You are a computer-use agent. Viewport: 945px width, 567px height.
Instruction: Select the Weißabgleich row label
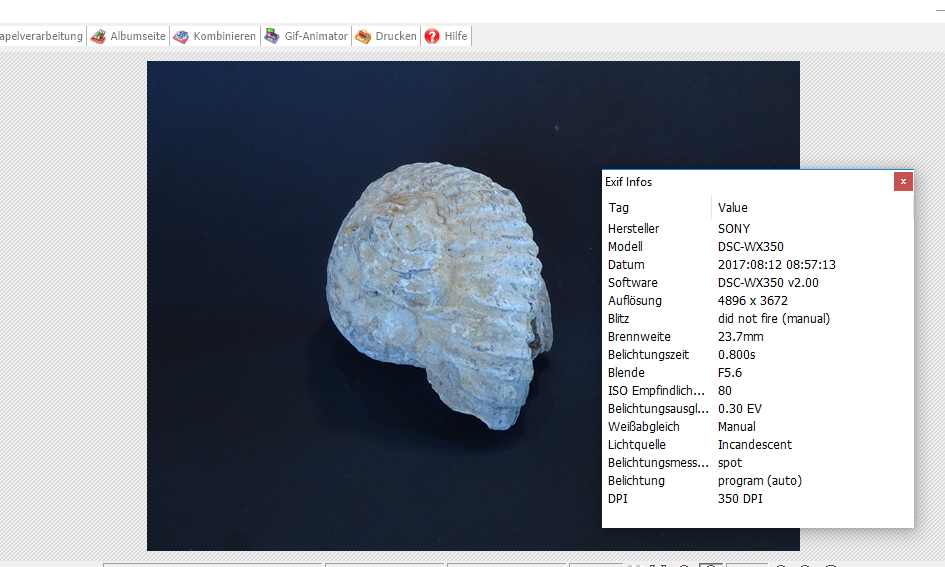tap(644, 427)
